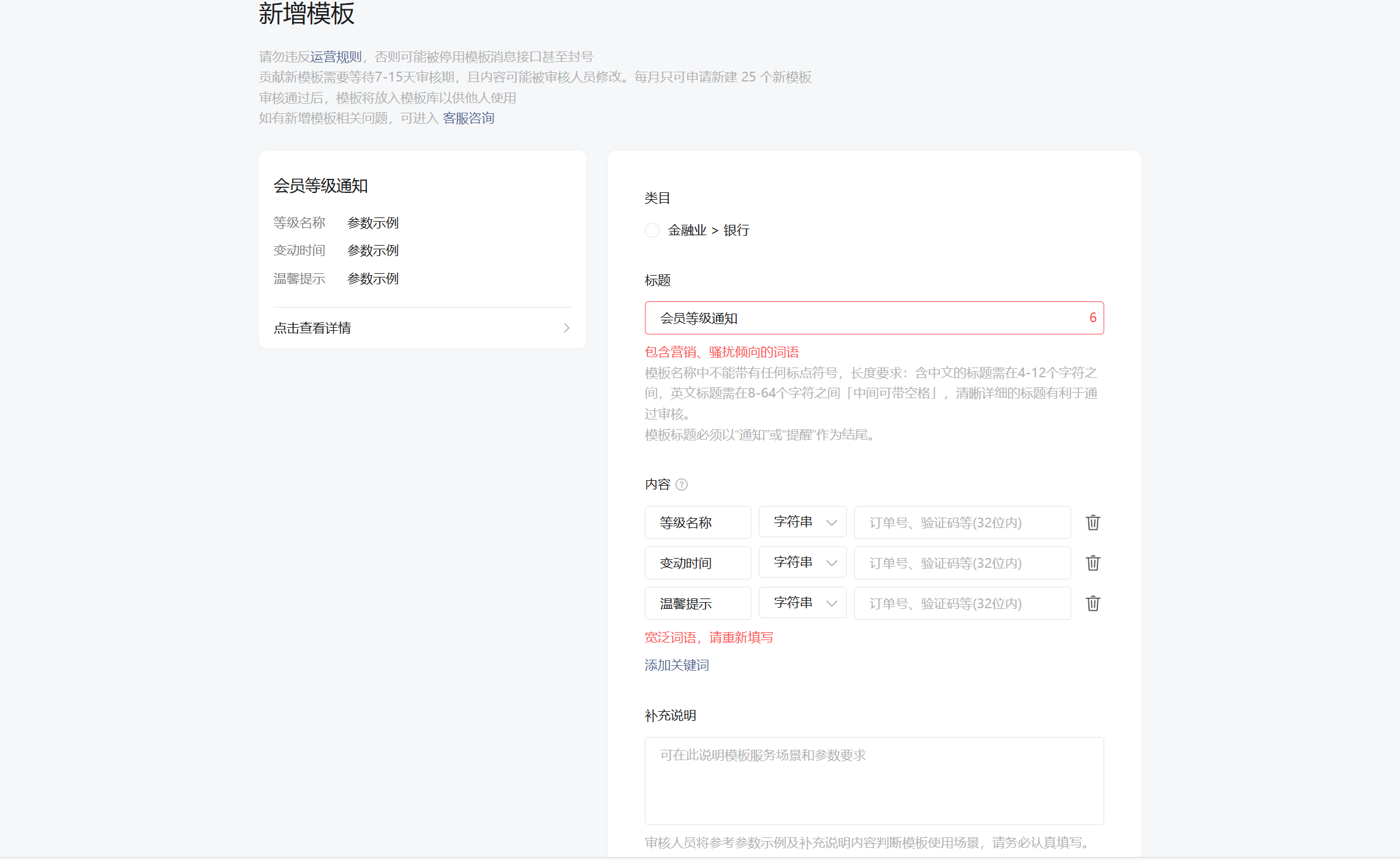Viewport: 1400px width, 860px height.
Task: Click the 补充说明 text area
Action: click(x=874, y=780)
